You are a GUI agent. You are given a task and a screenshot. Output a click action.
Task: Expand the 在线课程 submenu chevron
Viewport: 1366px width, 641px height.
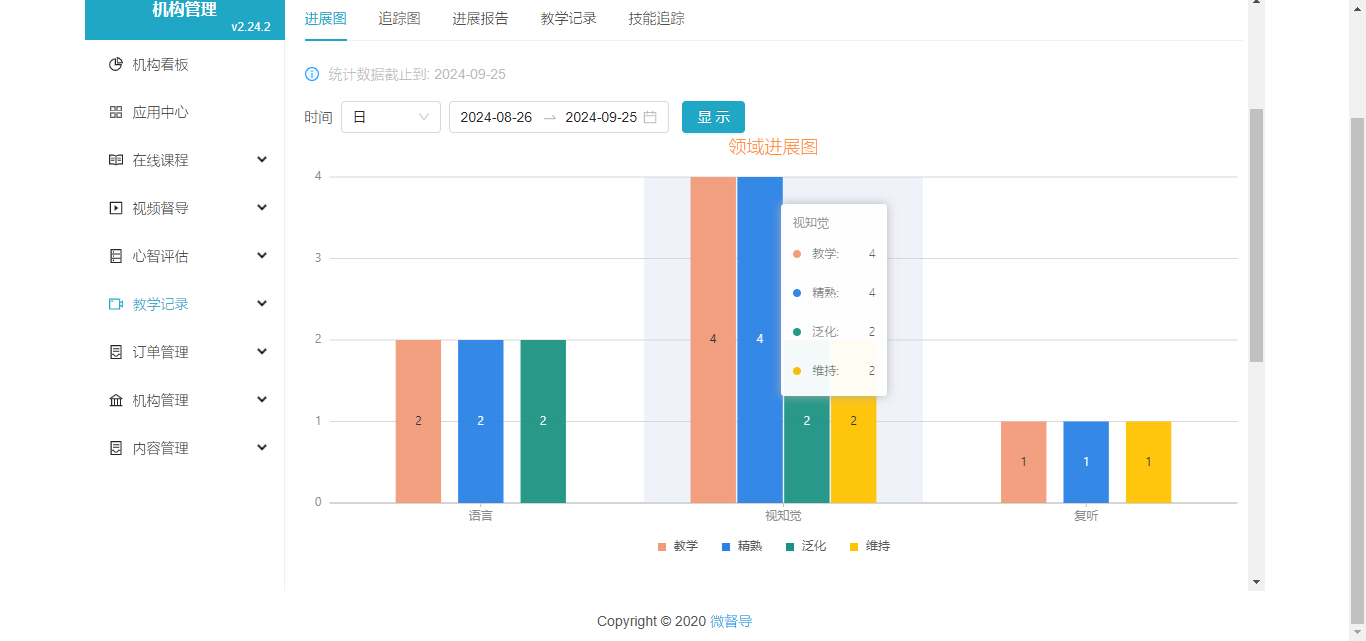262,160
